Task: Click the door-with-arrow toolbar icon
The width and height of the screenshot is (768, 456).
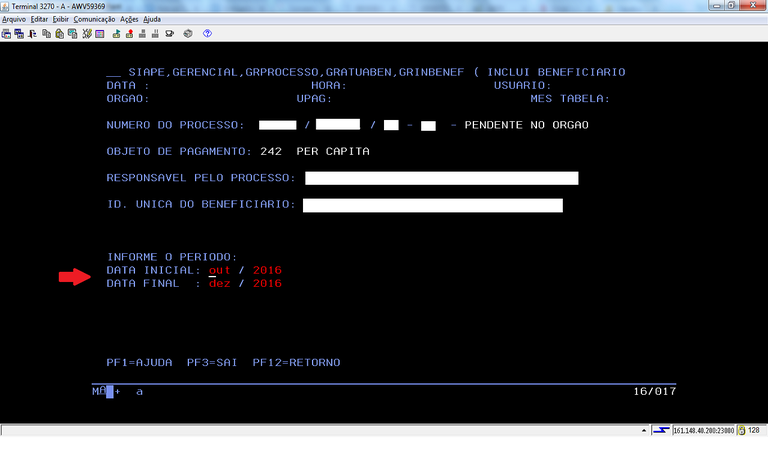Action: coord(32,34)
